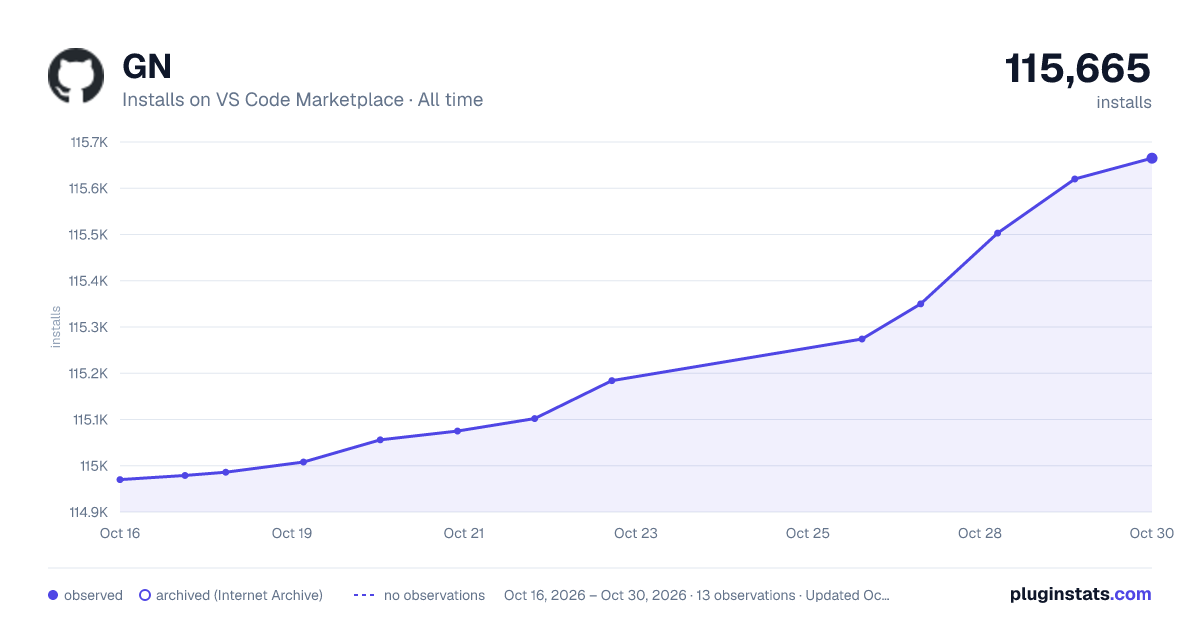
Task: Click the '115.6K' y-axis label
Action: pos(88,188)
